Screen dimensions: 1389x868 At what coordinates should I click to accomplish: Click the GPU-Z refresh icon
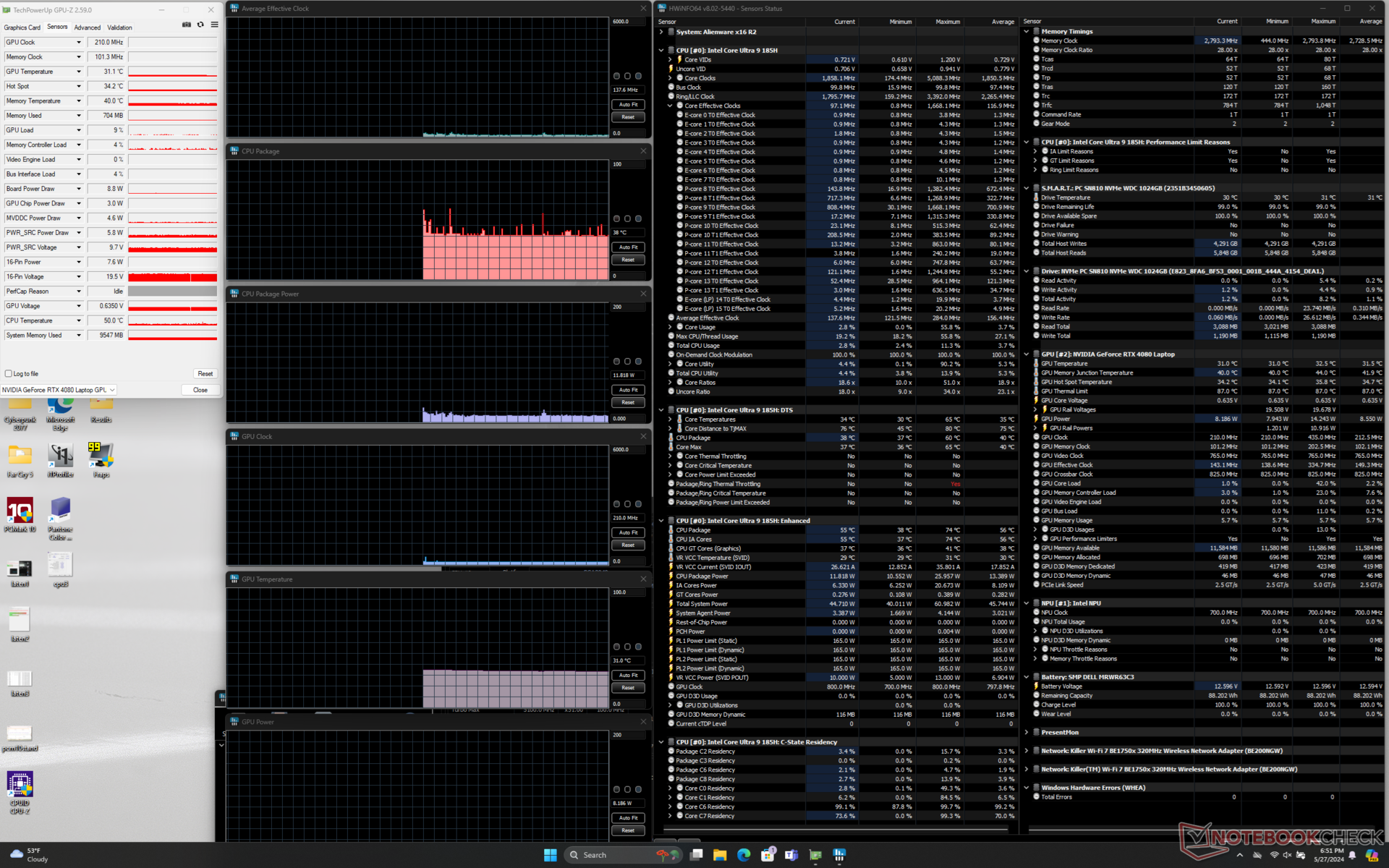[200, 25]
